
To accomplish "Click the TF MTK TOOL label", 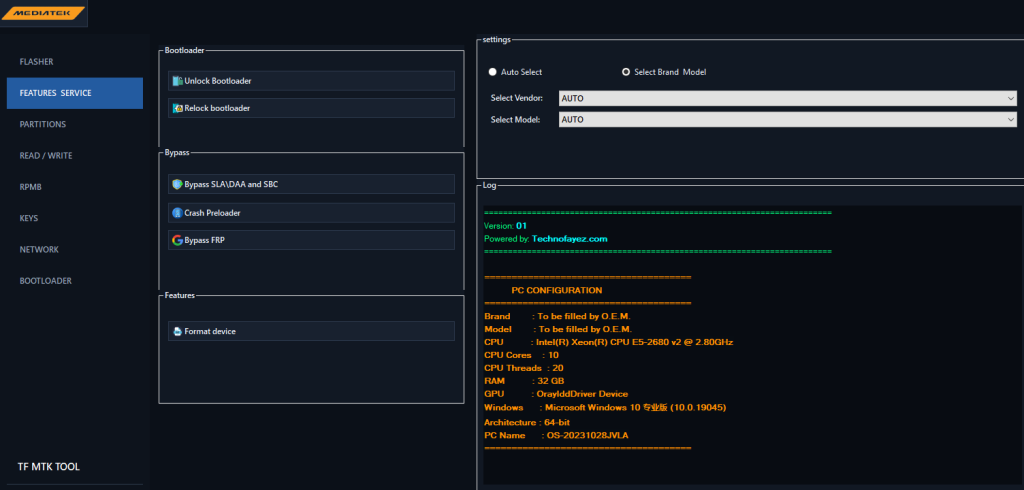I will click(x=48, y=466).
